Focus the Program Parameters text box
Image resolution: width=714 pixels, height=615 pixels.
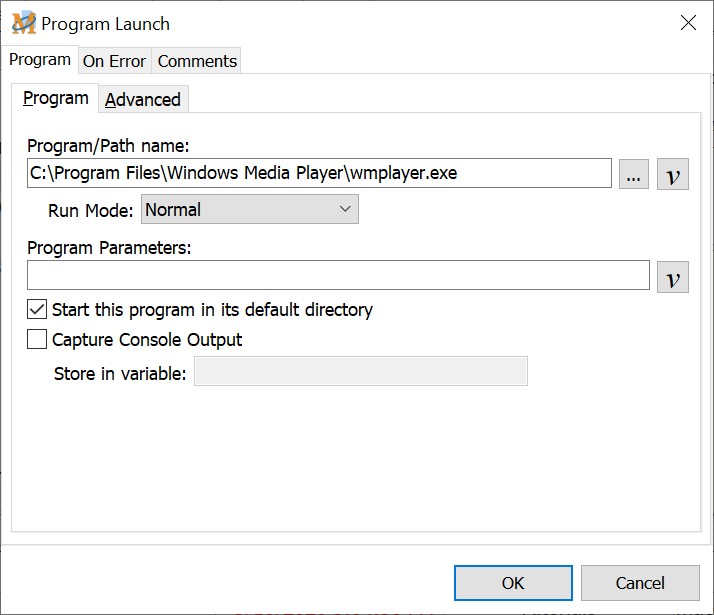coord(338,276)
